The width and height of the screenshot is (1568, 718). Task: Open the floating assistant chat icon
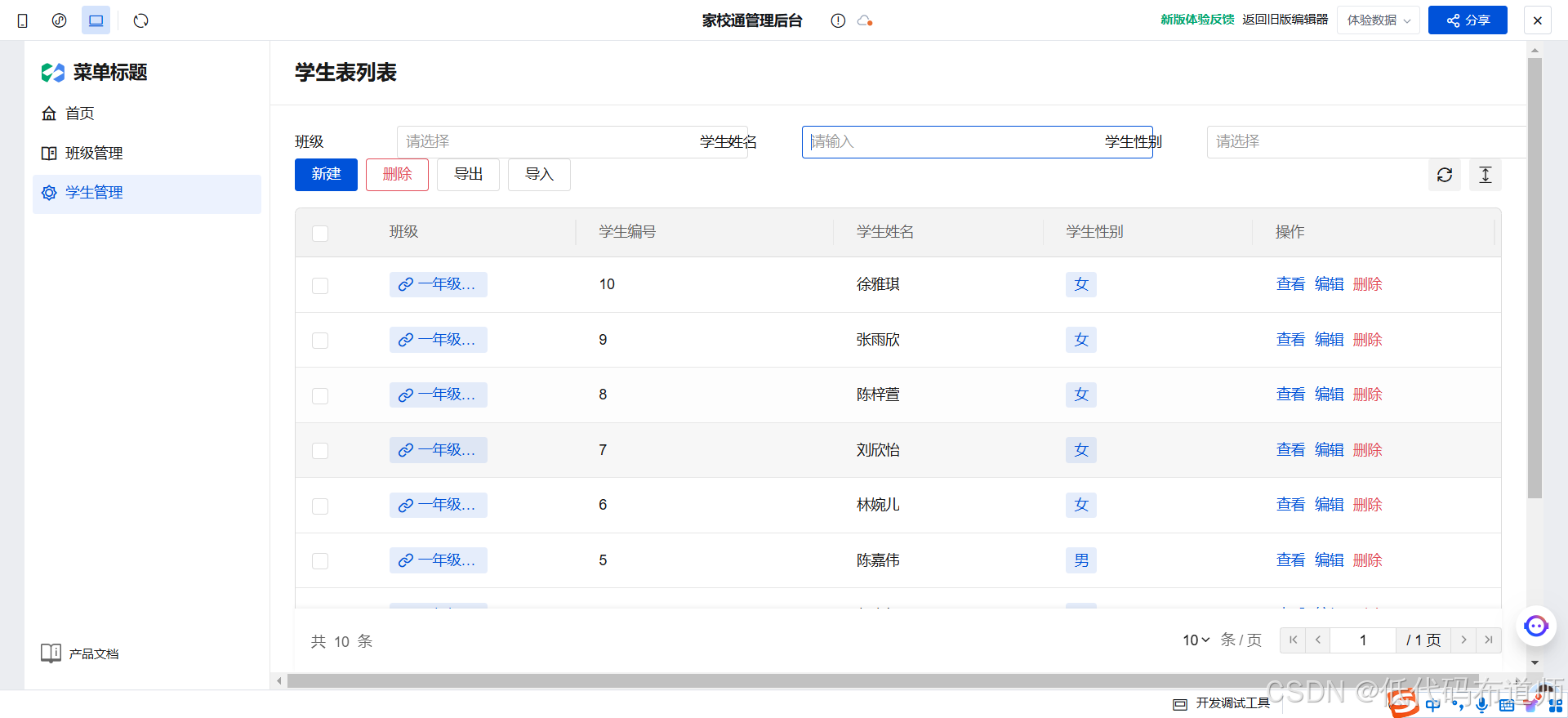click(1536, 627)
